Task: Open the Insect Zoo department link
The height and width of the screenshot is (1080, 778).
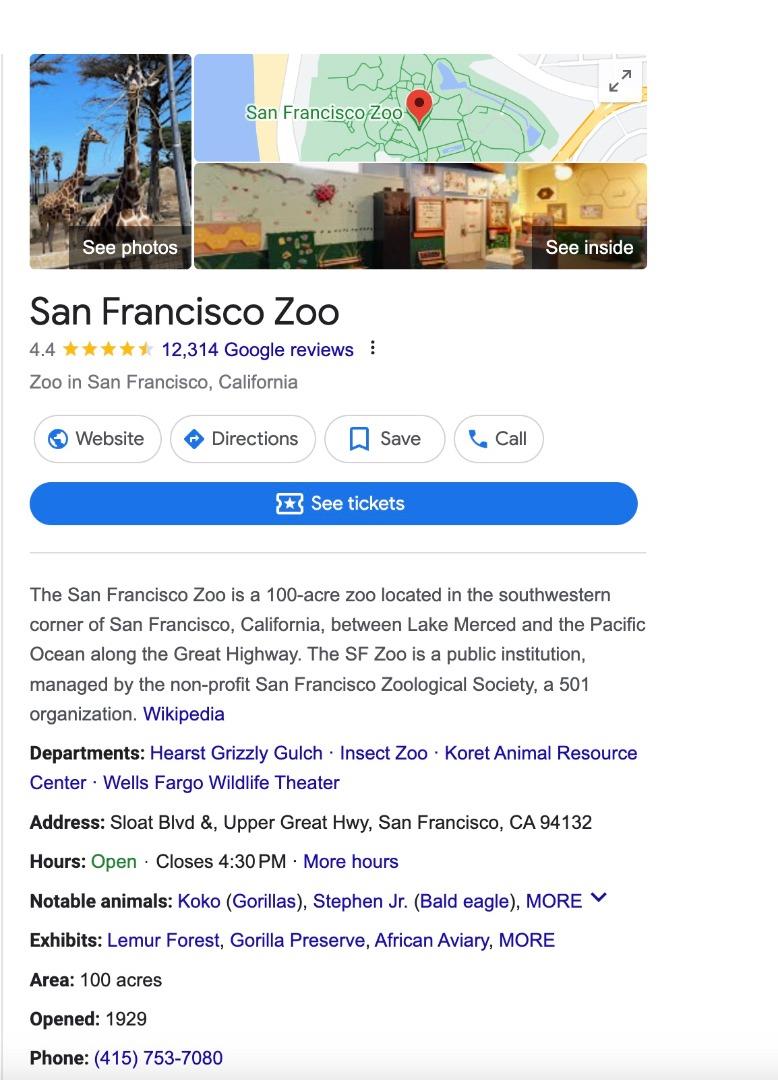Action: pos(383,753)
